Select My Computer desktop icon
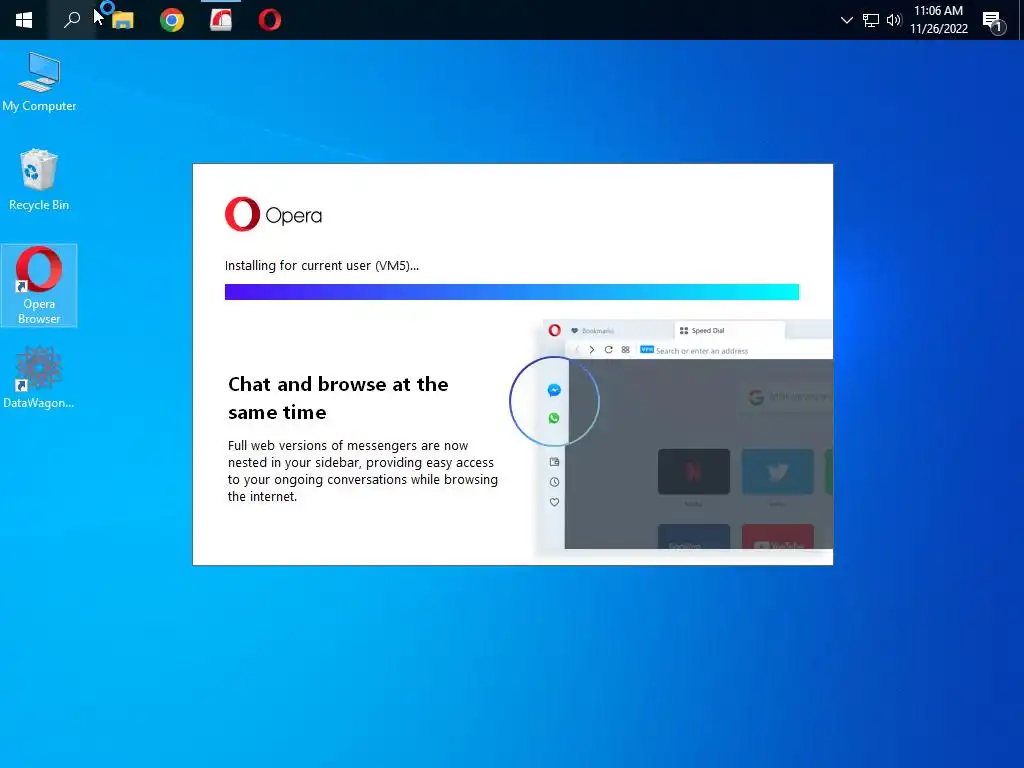The height and width of the screenshot is (768, 1024). [39, 83]
